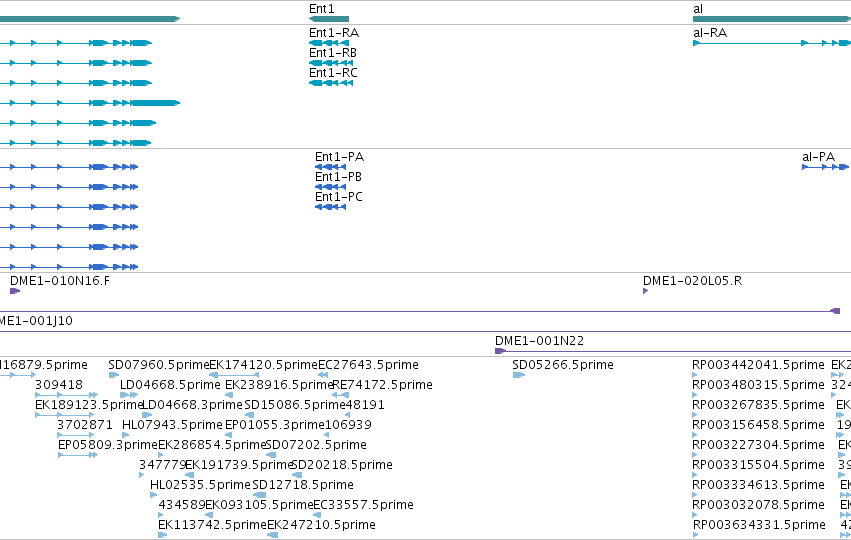The width and height of the screenshot is (851, 540).
Task: Click EP01055.3prime EST label
Action: pyautogui.click(x=275, y=425)
